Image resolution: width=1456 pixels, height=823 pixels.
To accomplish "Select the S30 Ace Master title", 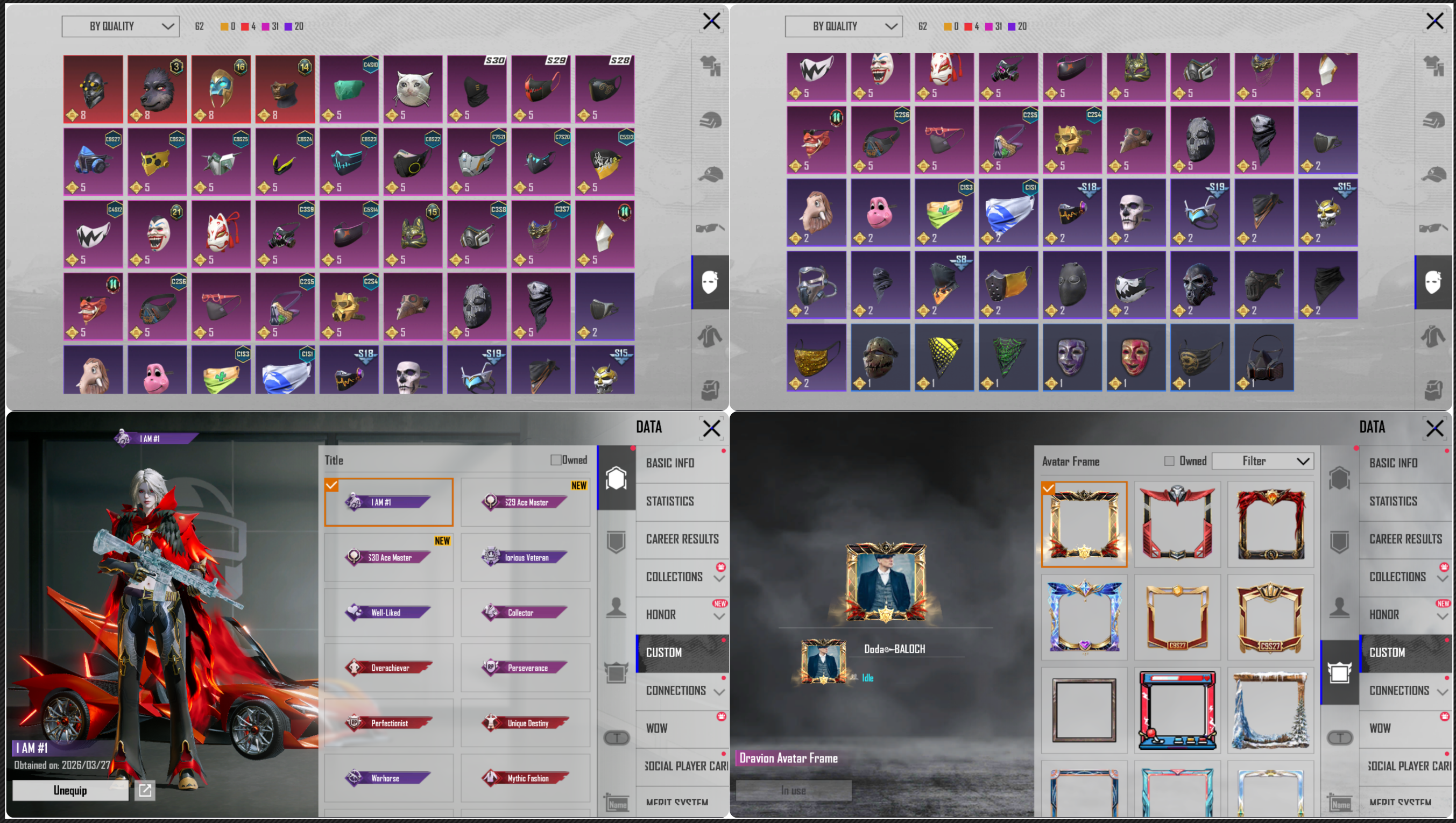I will [389, 557].
